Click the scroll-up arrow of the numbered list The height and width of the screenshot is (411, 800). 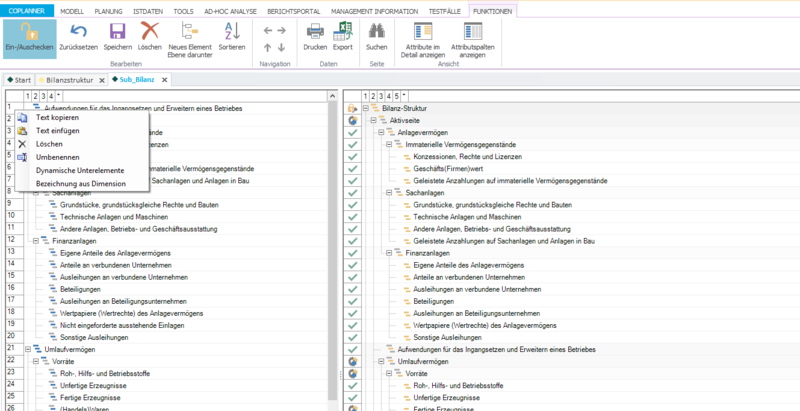tap(333, 96)
